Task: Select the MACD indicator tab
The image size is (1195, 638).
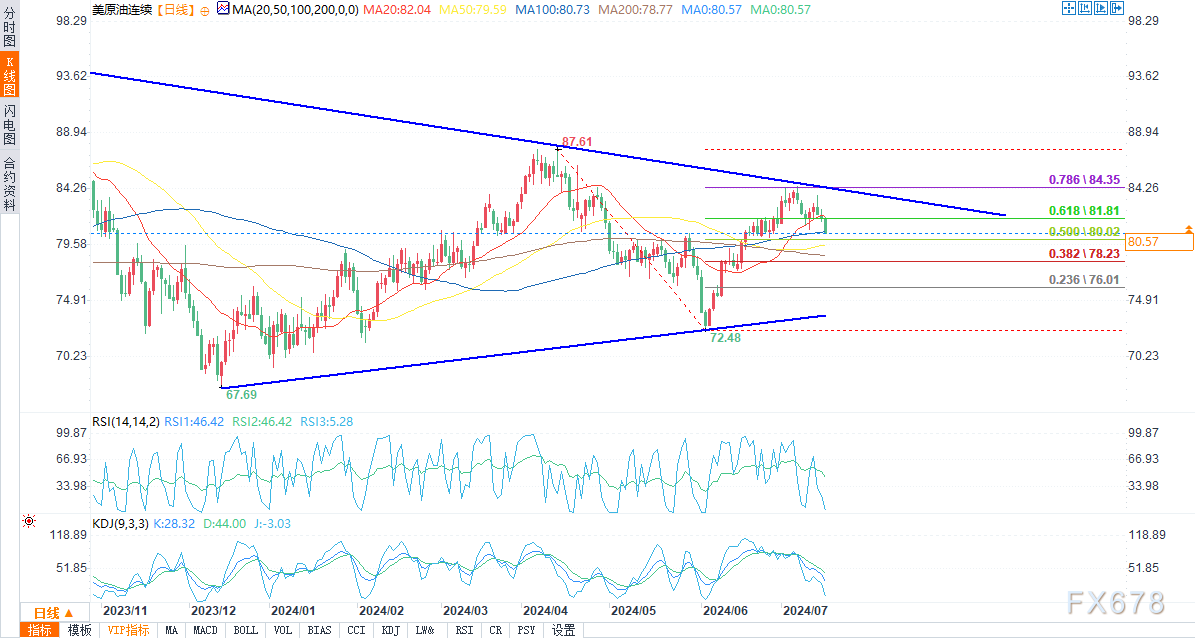Action: 206,630
